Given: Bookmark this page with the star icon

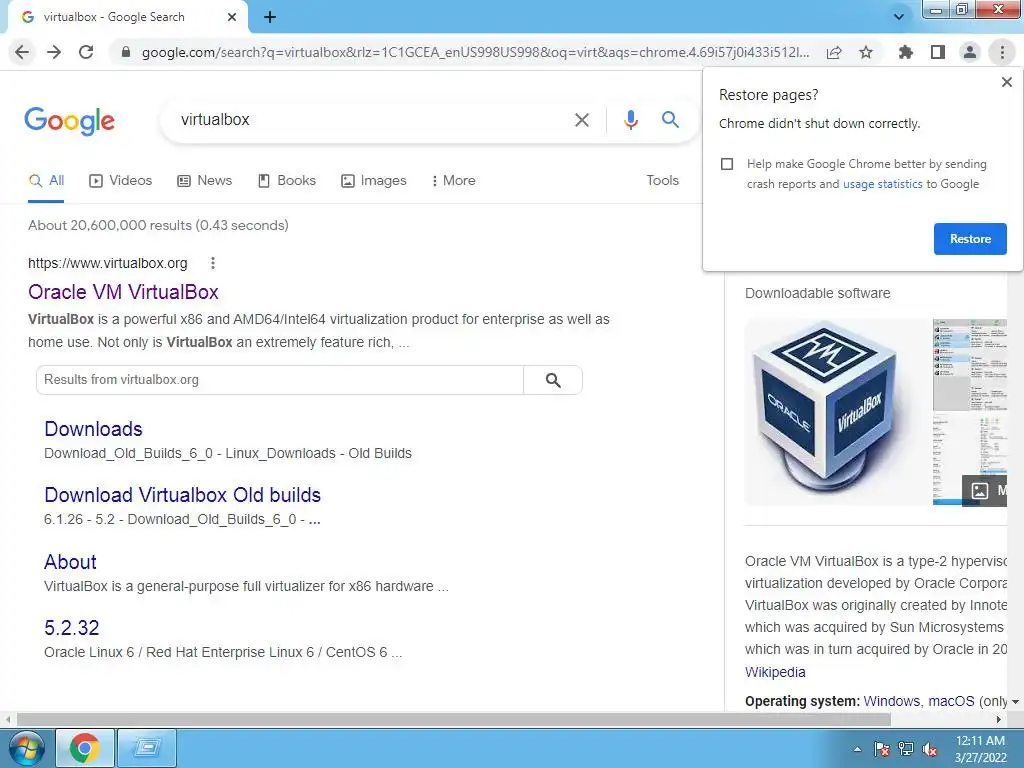Looking at the screenshot, I should [x=866, y=52].
